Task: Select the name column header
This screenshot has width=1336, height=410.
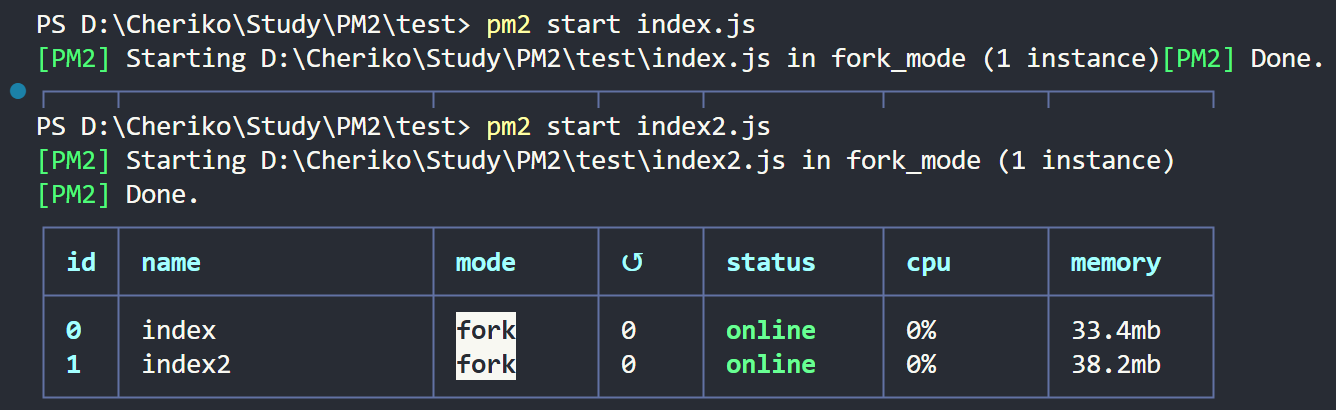Action: click(x=171, y=263)
